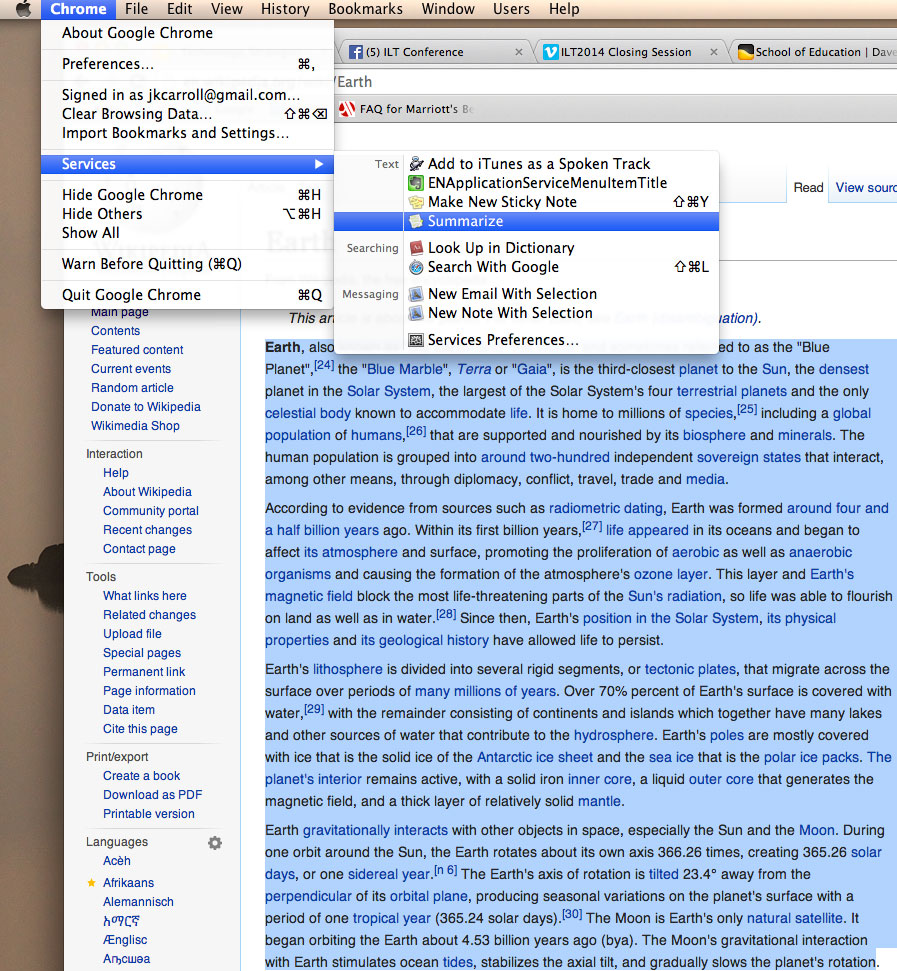Open the Donate to Wikipedia link
The height and width of the screenshot is (971, 897).
point(146,406)
